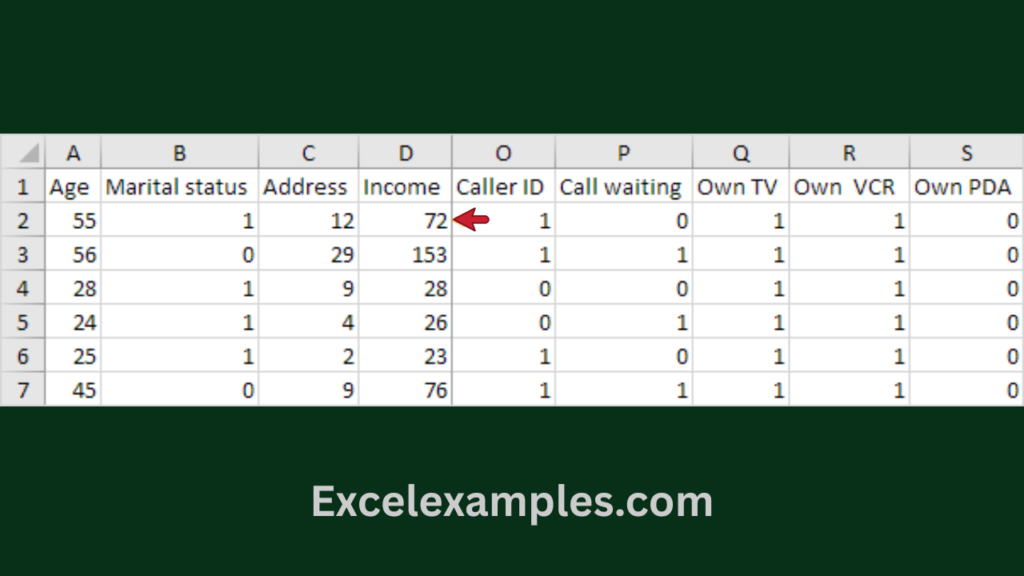
Task: Select row 5 header
Action: [23, 322]
